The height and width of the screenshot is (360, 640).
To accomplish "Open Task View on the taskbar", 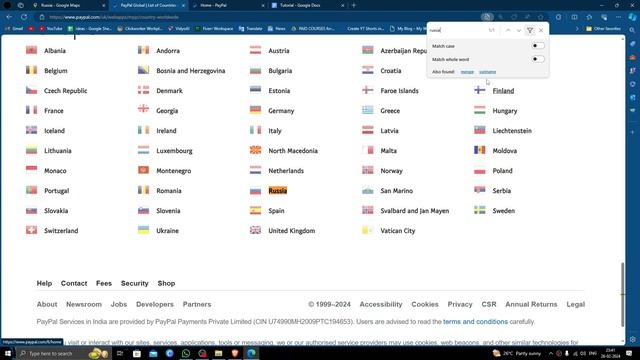I will [120, 353].
